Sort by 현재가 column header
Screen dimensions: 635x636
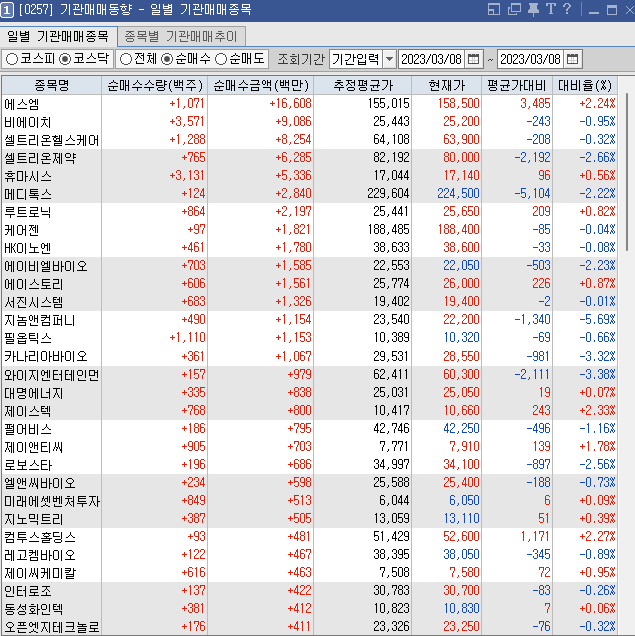(446, 85)
